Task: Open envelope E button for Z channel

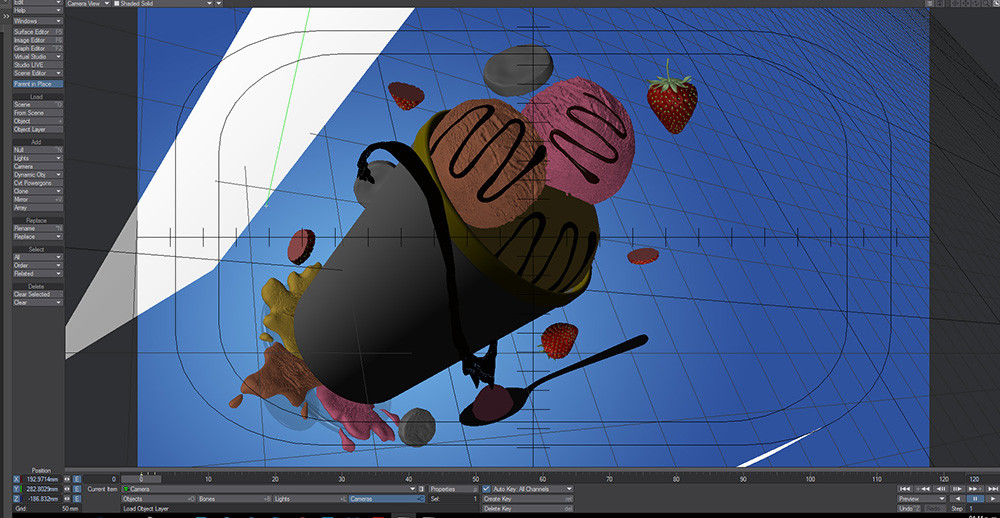Action: tap(77, 498)
